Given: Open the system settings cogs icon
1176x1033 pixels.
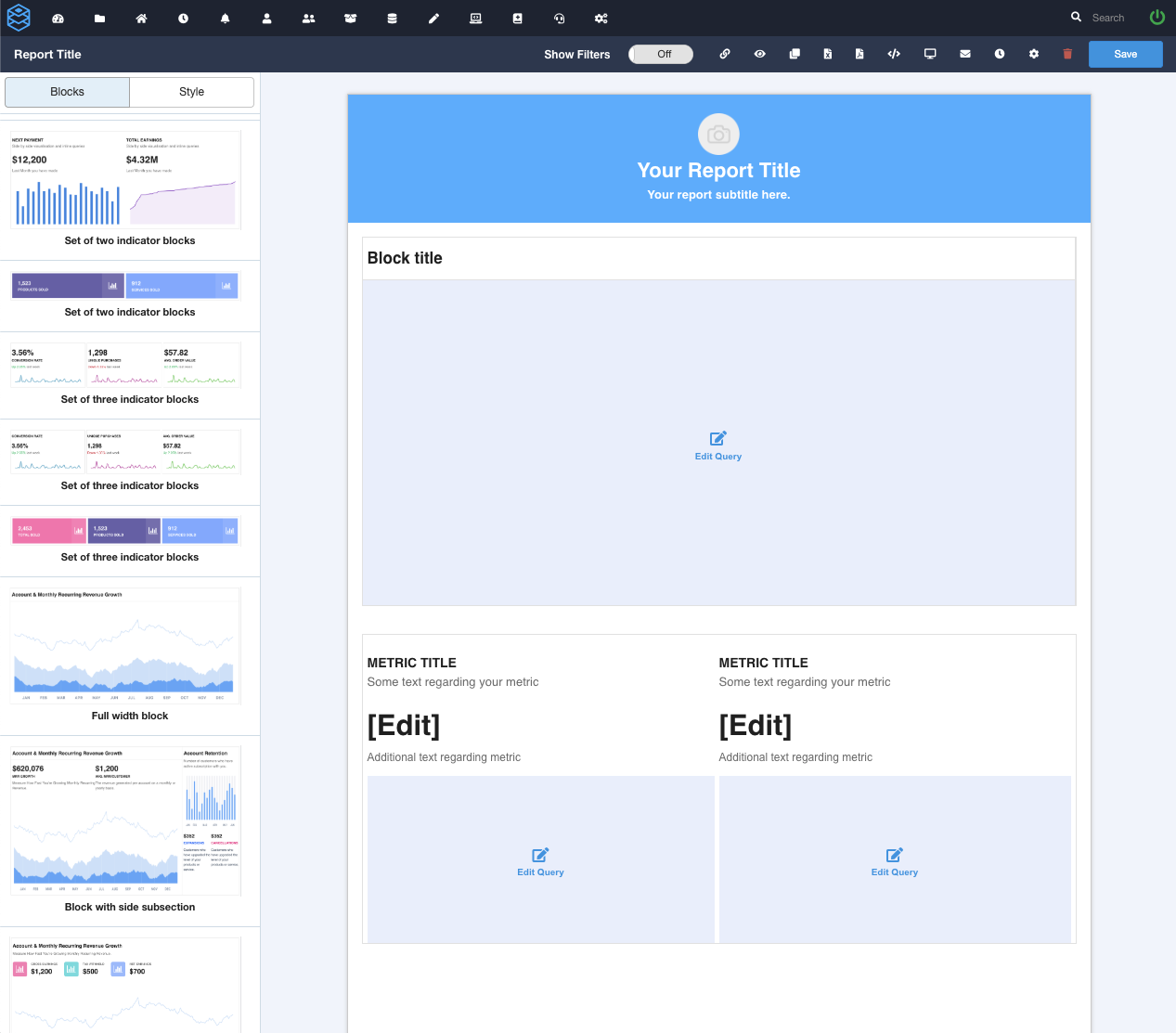Looking at the screenshot, I should 601,19.
